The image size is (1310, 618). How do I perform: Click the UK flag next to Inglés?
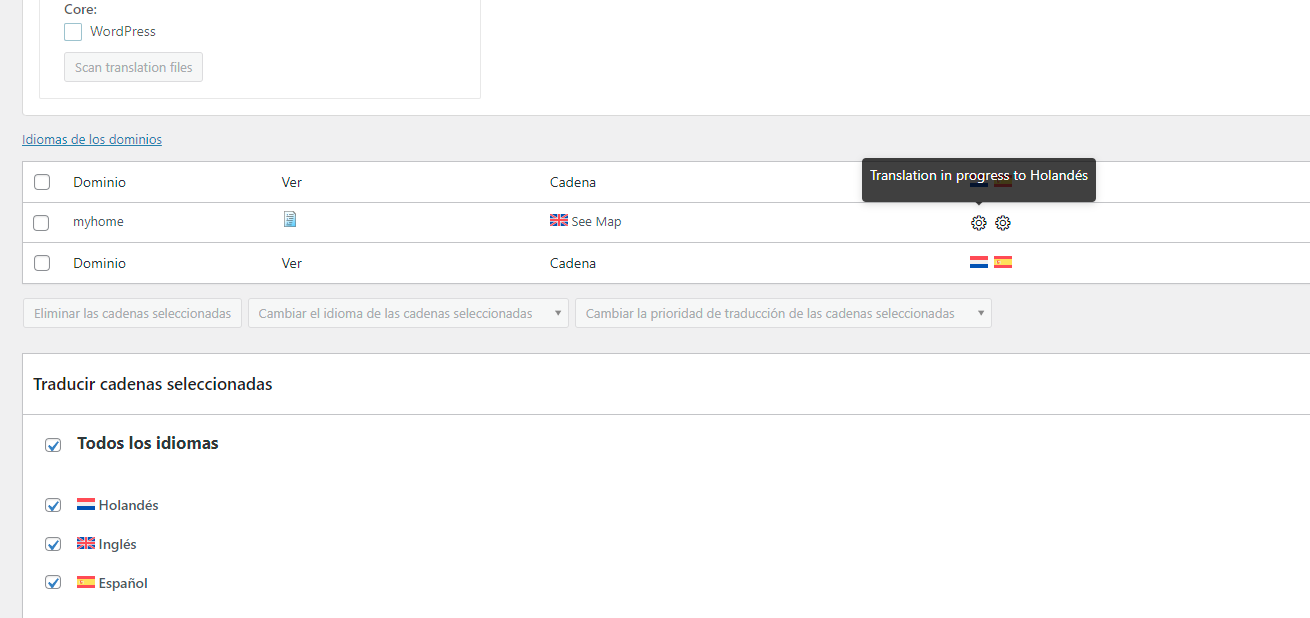tap(86, 544)
